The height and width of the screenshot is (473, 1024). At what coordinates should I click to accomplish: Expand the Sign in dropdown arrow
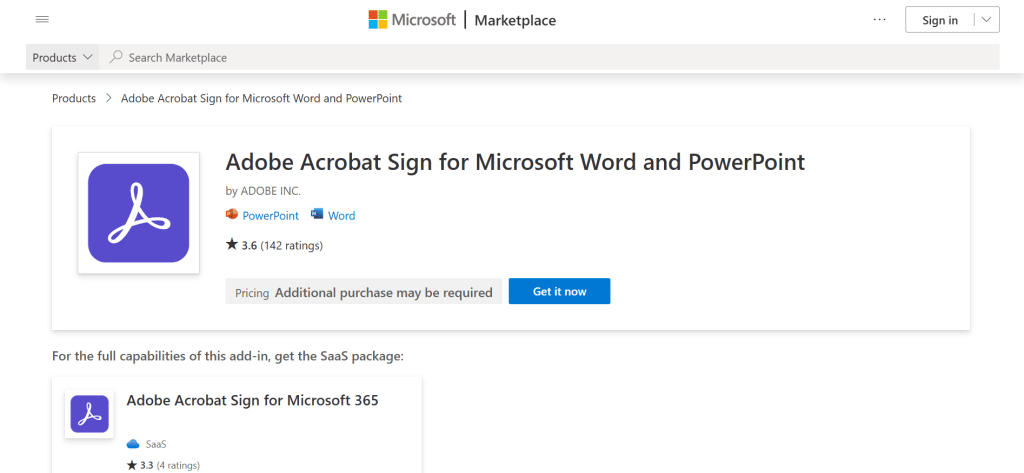click(986, 20)
